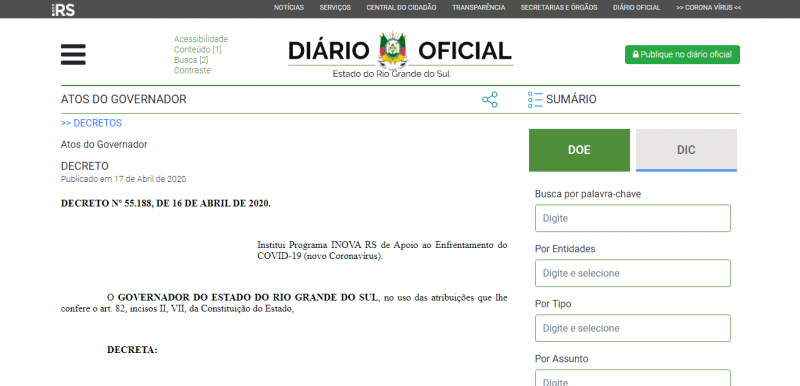
Task: Click the ATOS DO GOVERNADOR heading
Action: tap(123, 99)
